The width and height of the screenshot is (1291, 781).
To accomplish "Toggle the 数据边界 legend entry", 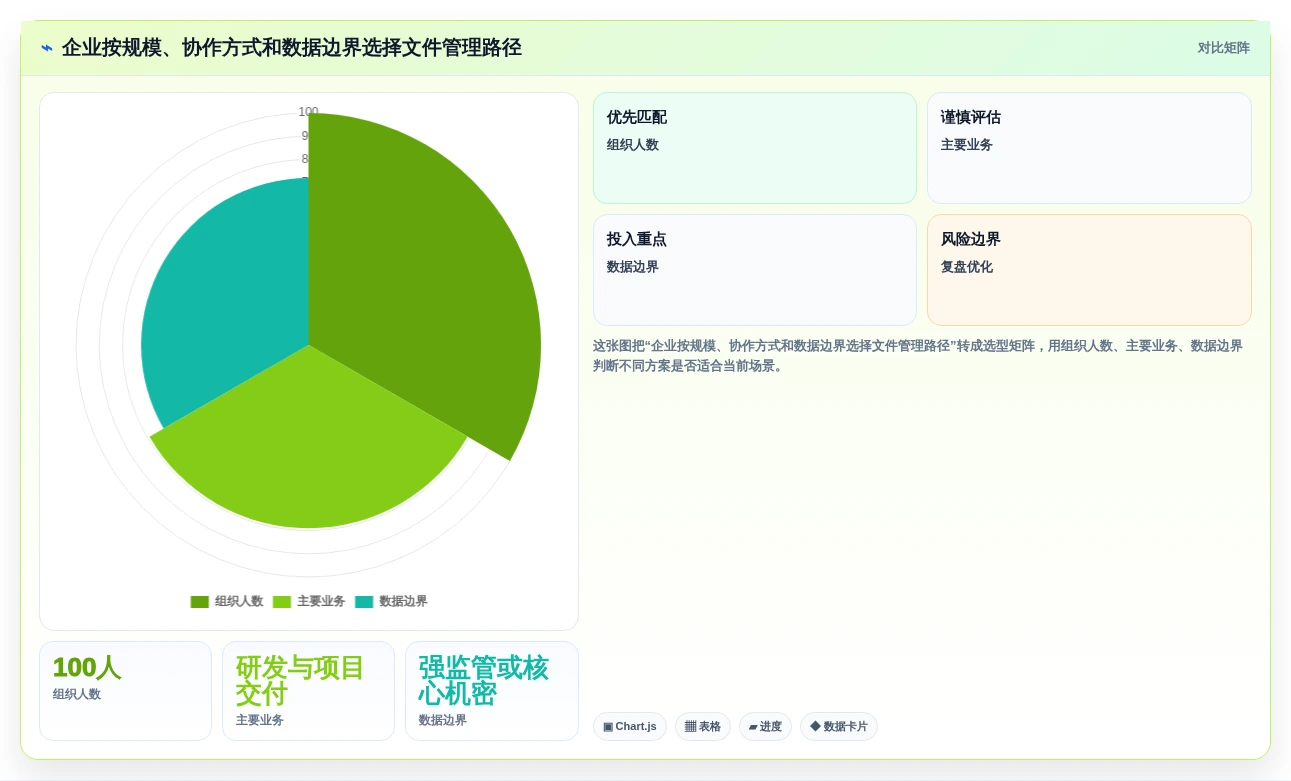I will 391,602.
